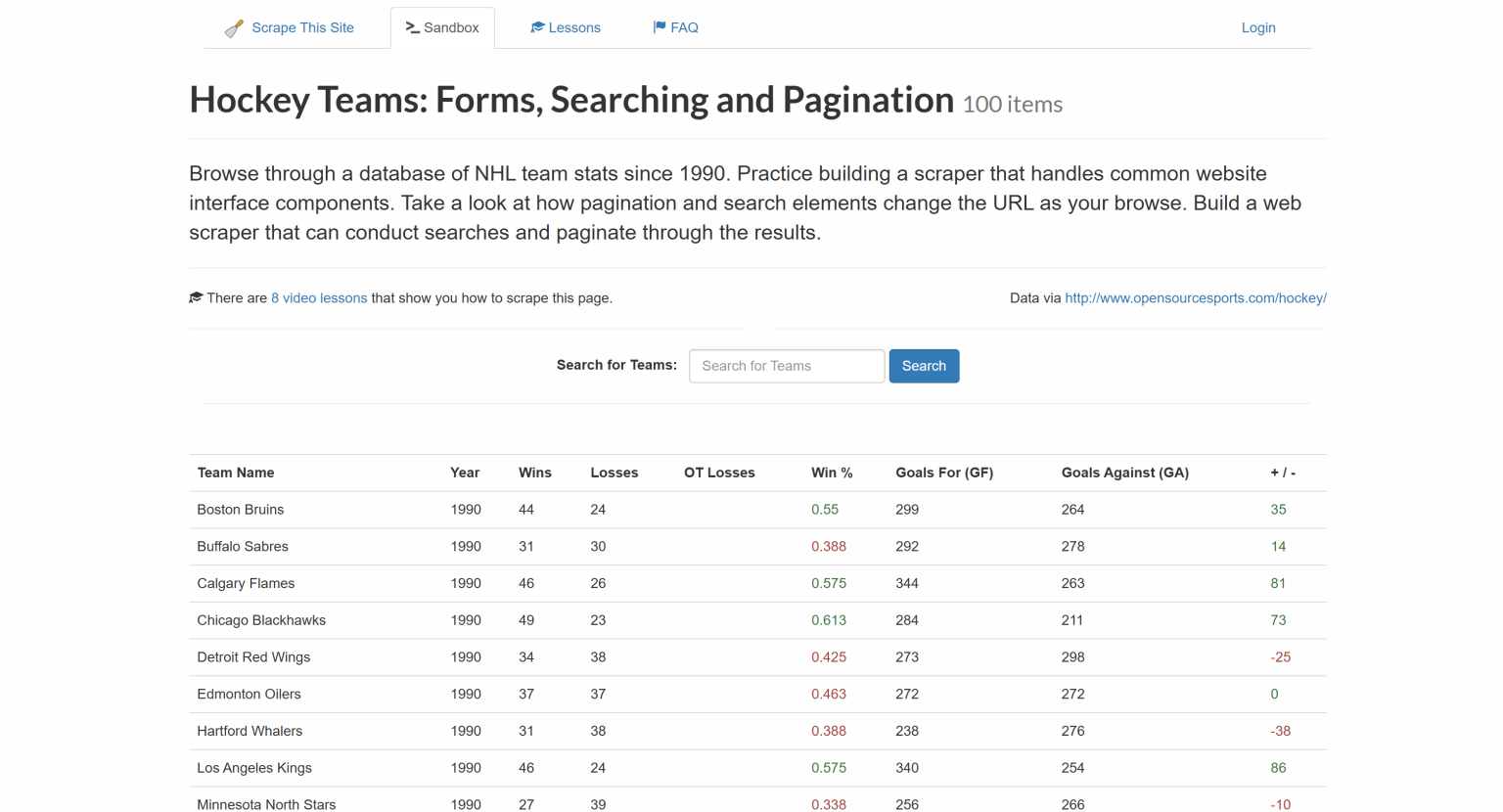
Task: Click the flag icon beside FAQ
Action: pyautogui.click(x=658, y=26)
